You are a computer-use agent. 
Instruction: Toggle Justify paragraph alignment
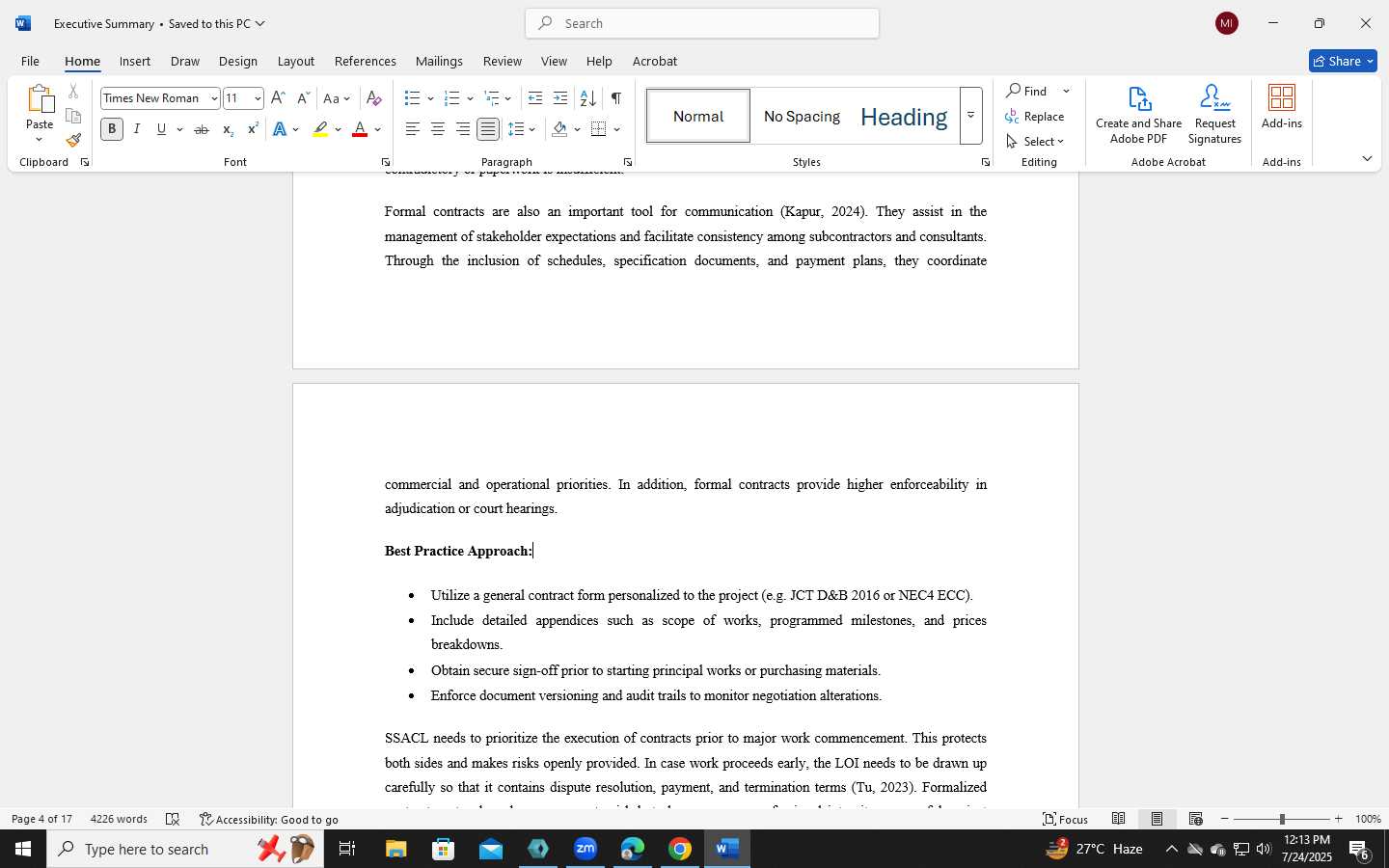point(488,129)
